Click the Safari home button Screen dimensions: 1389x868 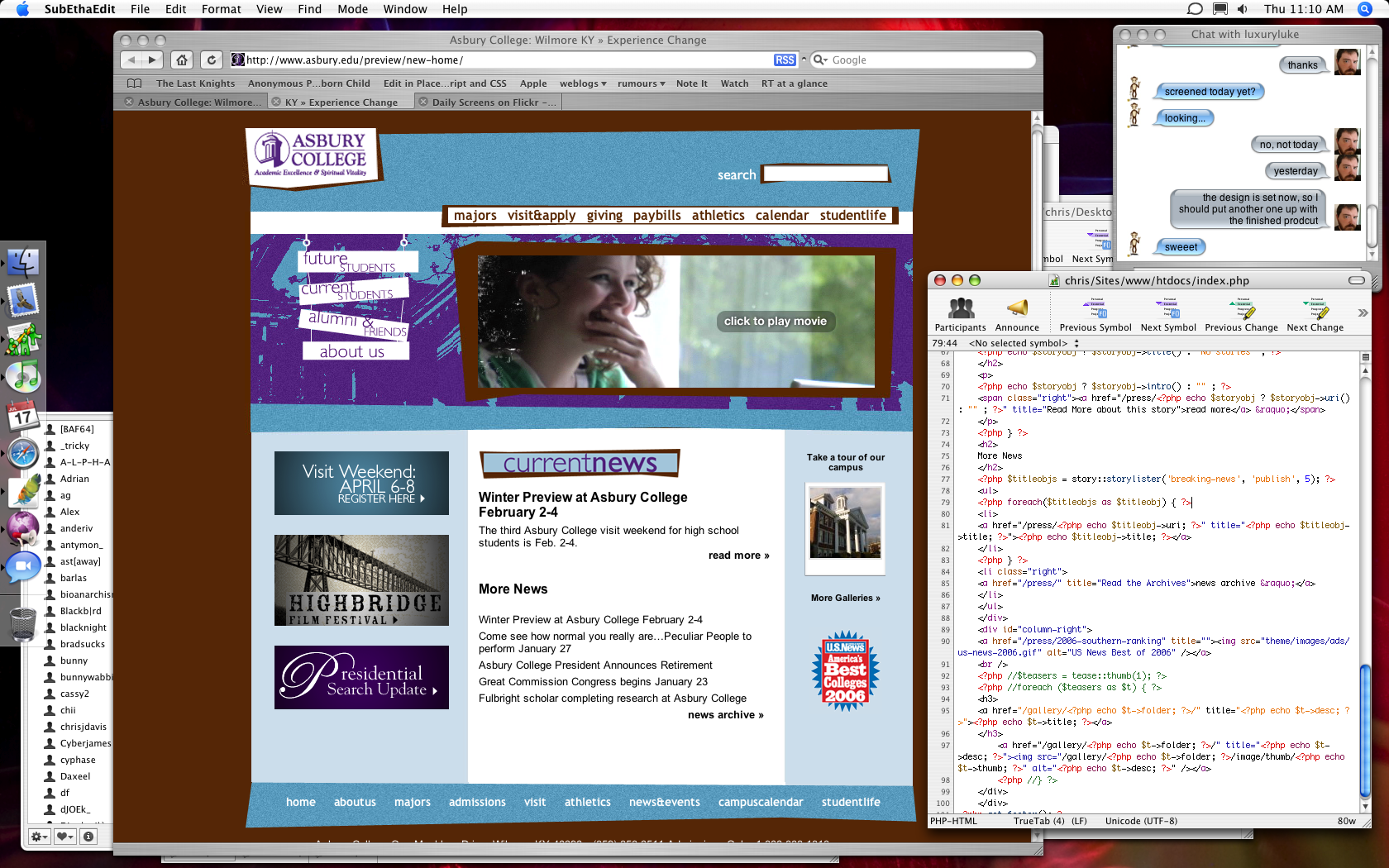[x=182, y=60]
